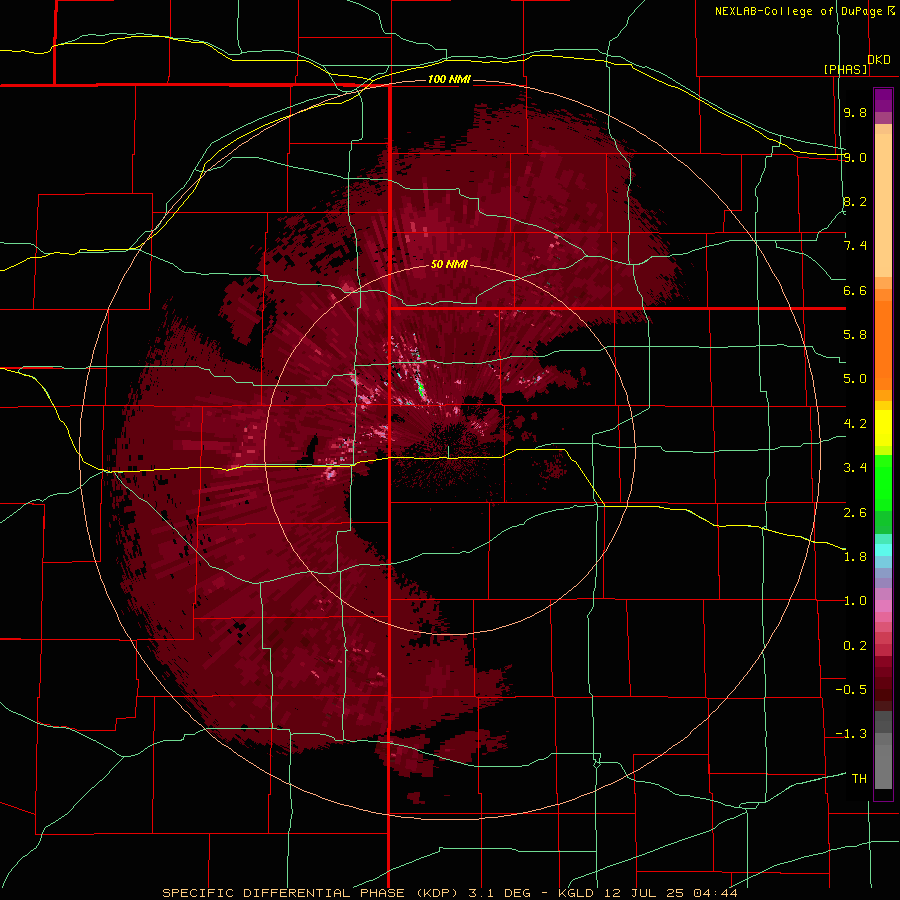Viewport: 900px width, 900px height.
Task: Select the 5.8 legend value
Action: click(855, 335)
